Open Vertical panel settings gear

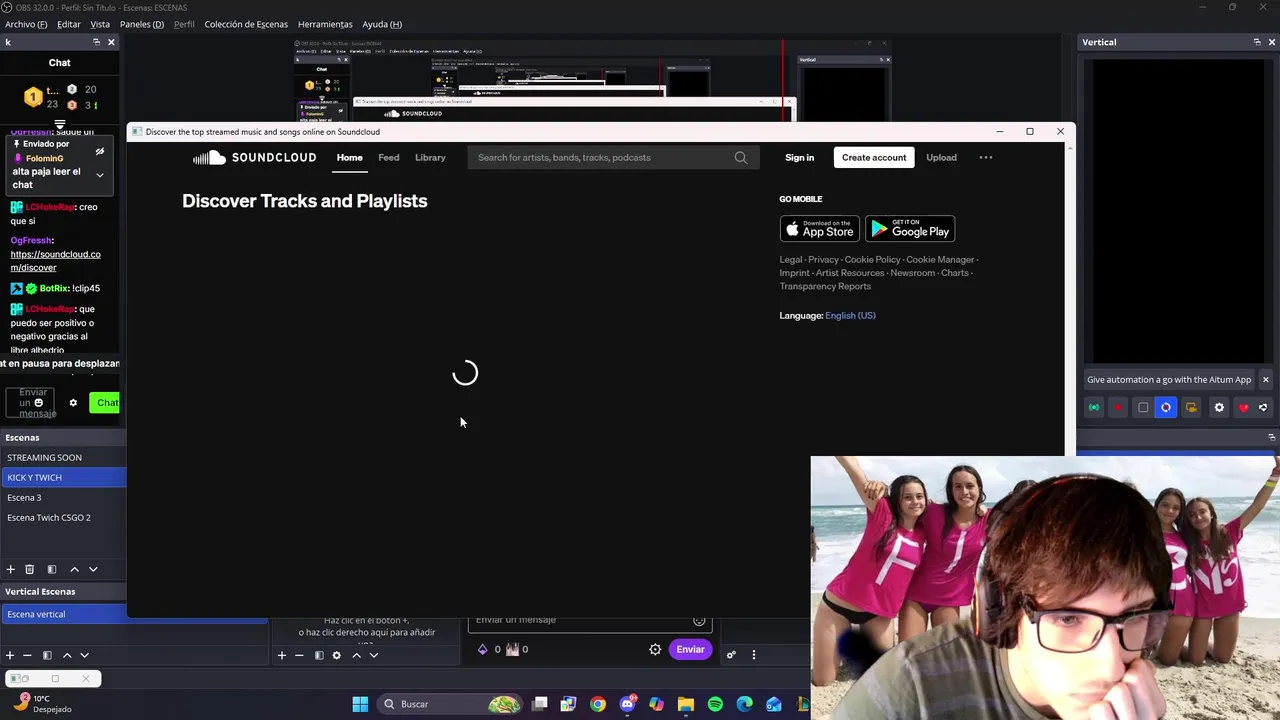point(1219,407)
